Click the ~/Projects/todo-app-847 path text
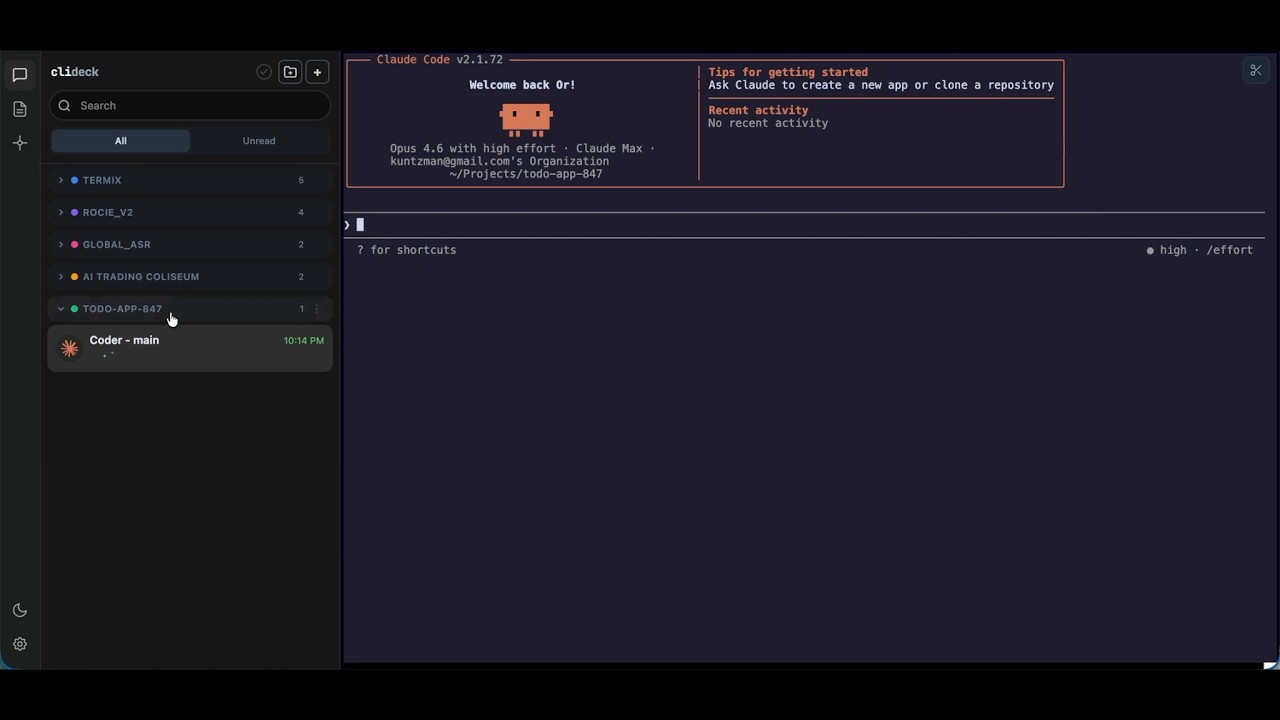Viewport: 1280px width, 720px height. pyautogui.click(x=526, y=174)
